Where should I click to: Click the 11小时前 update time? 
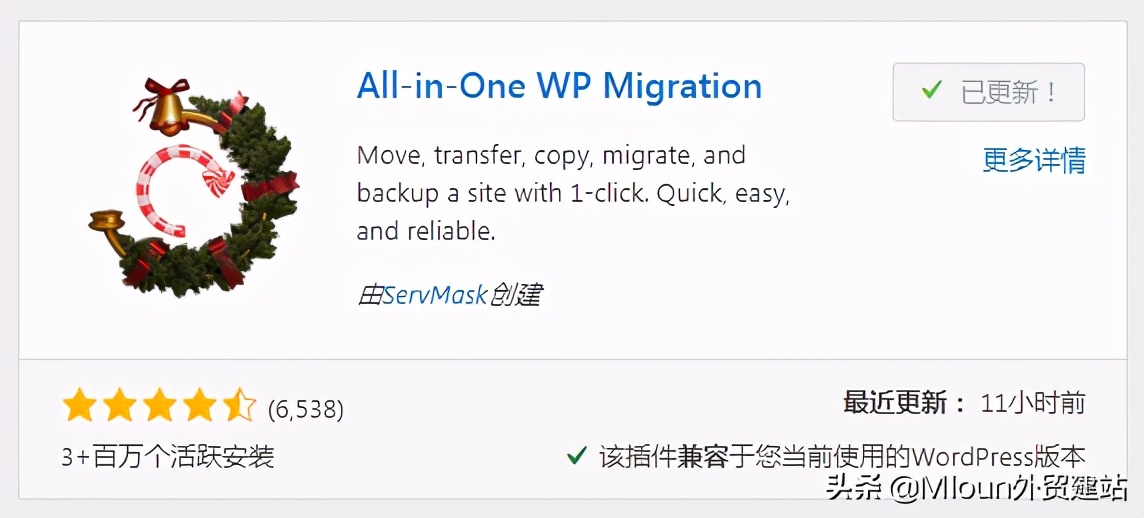point(1032,403)
